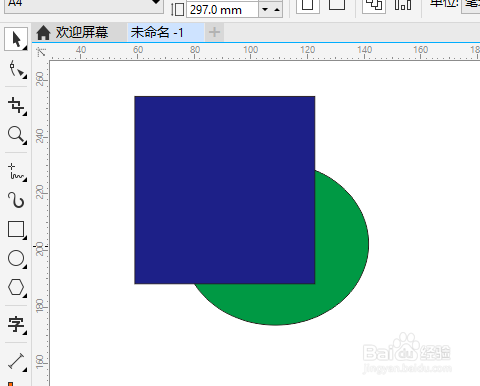This screenshot has width=480, height=386.
Task: Open the A4 page size dropdown
Action: (156, 3)
